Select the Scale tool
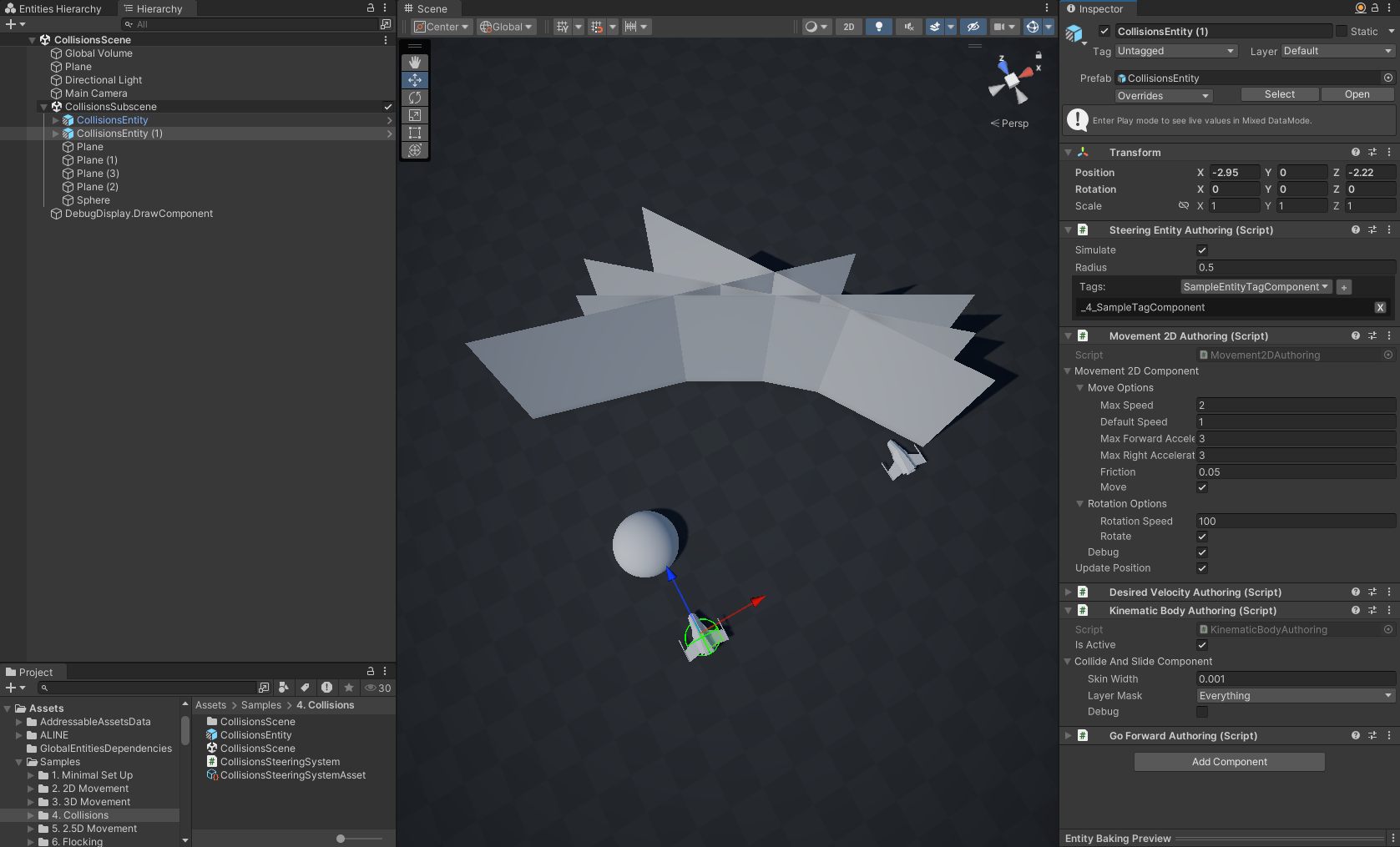This screenshot has width=1400, height=847. pyautogui.click(x=415, y=115)
